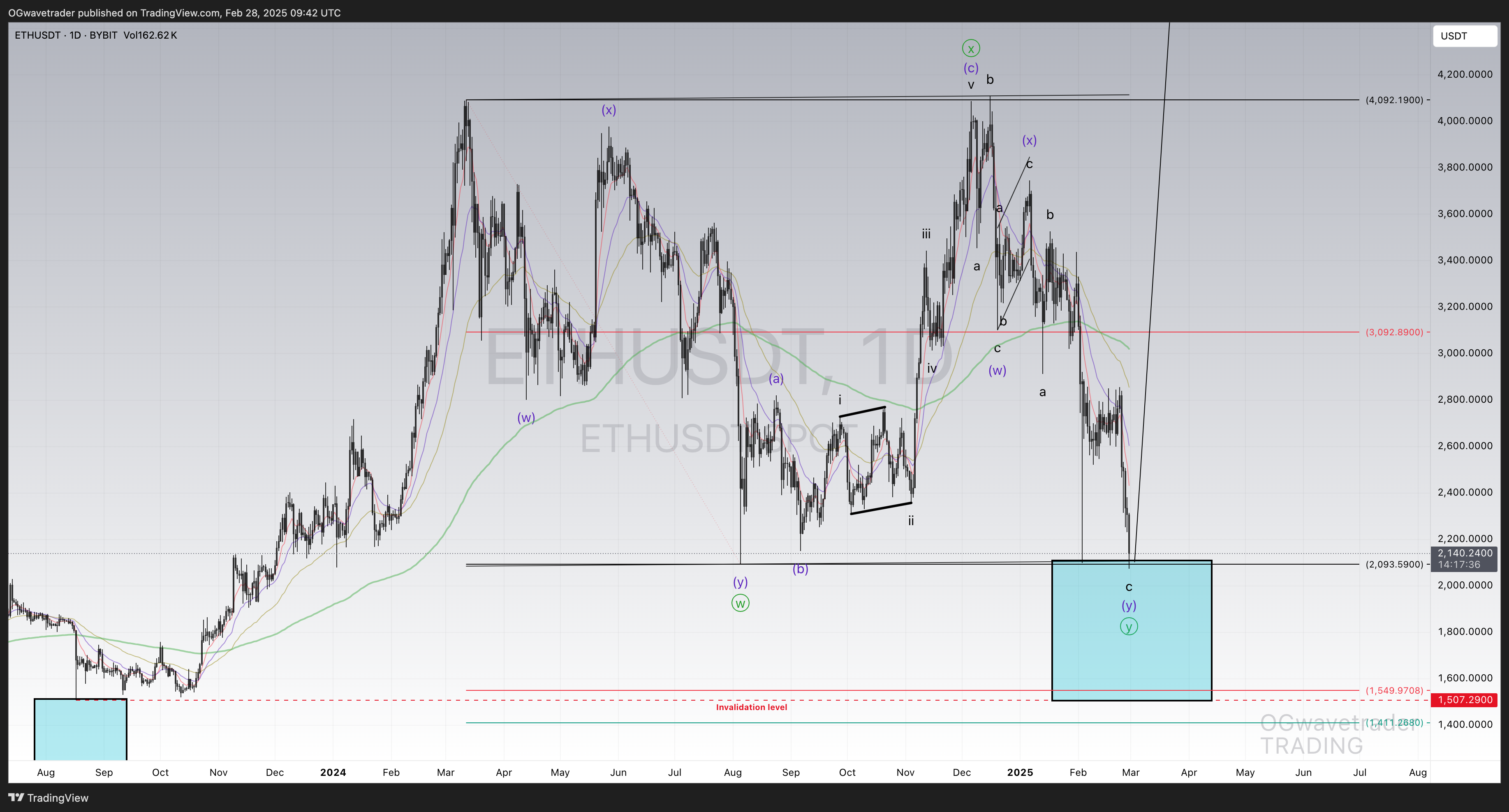
Task: Select the purple (a) wave label
Action: [776, 379]
